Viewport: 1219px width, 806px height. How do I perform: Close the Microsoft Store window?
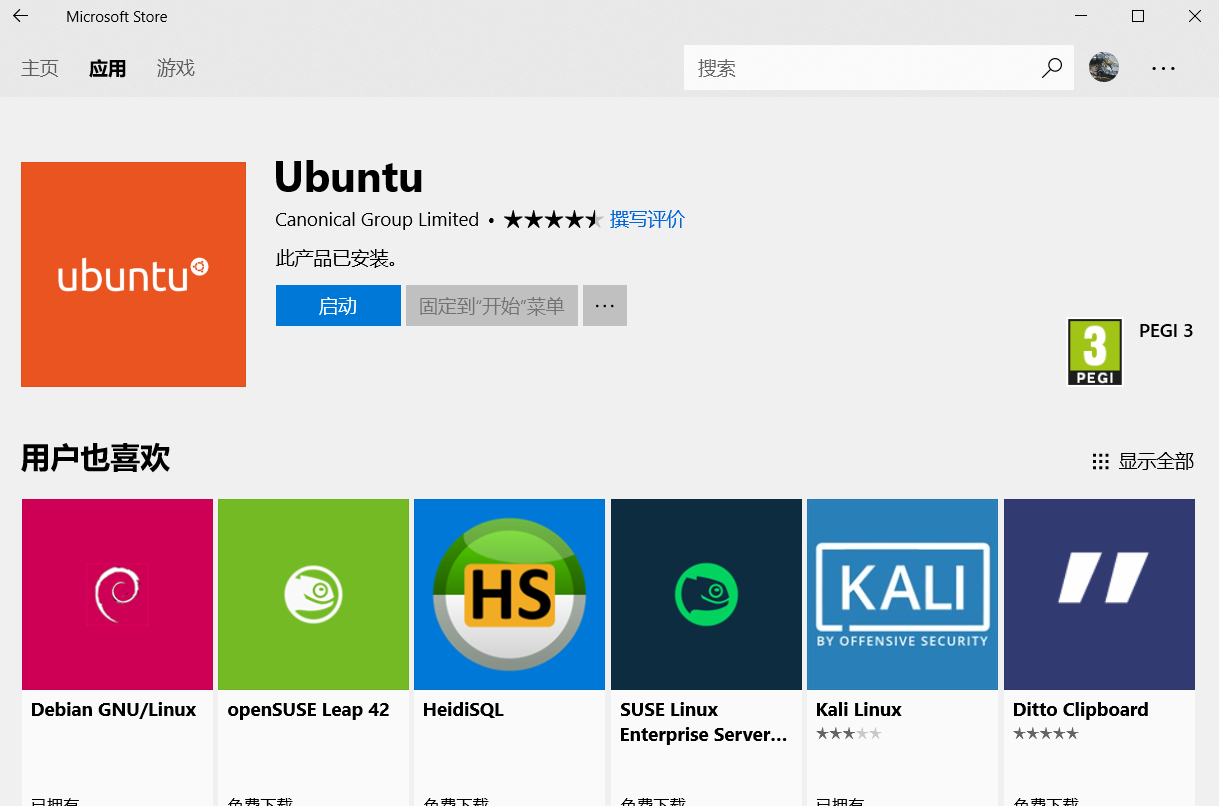pyautogui.click(x=1194, y=16)
